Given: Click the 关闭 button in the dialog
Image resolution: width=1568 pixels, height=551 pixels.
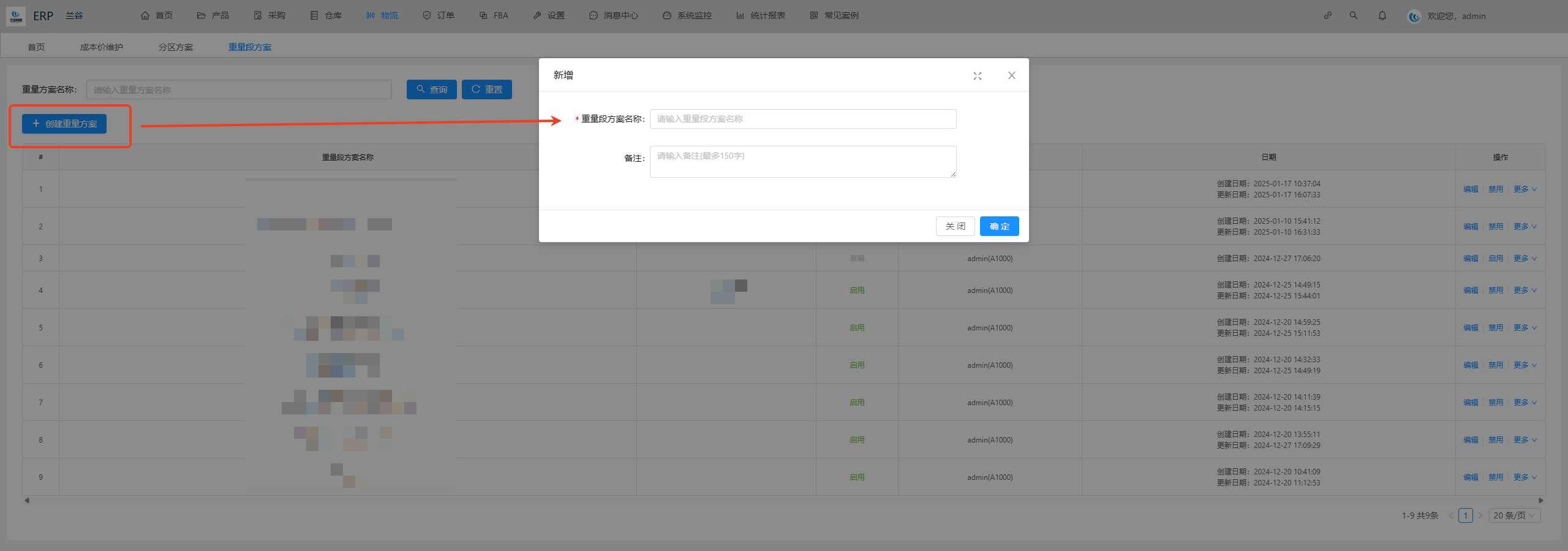Looking at the screenshot, I should click(x=955, y=226).
